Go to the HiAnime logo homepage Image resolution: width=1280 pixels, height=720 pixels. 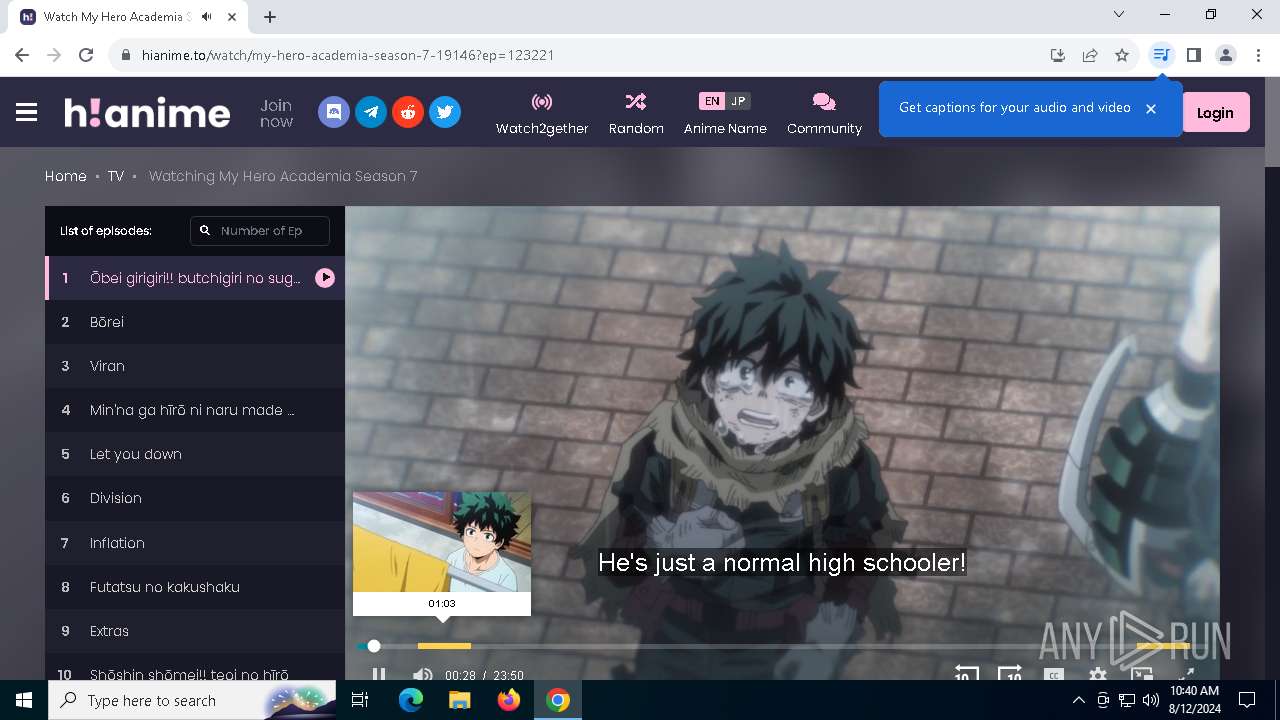pyautogui.click(x=147, y=112)
